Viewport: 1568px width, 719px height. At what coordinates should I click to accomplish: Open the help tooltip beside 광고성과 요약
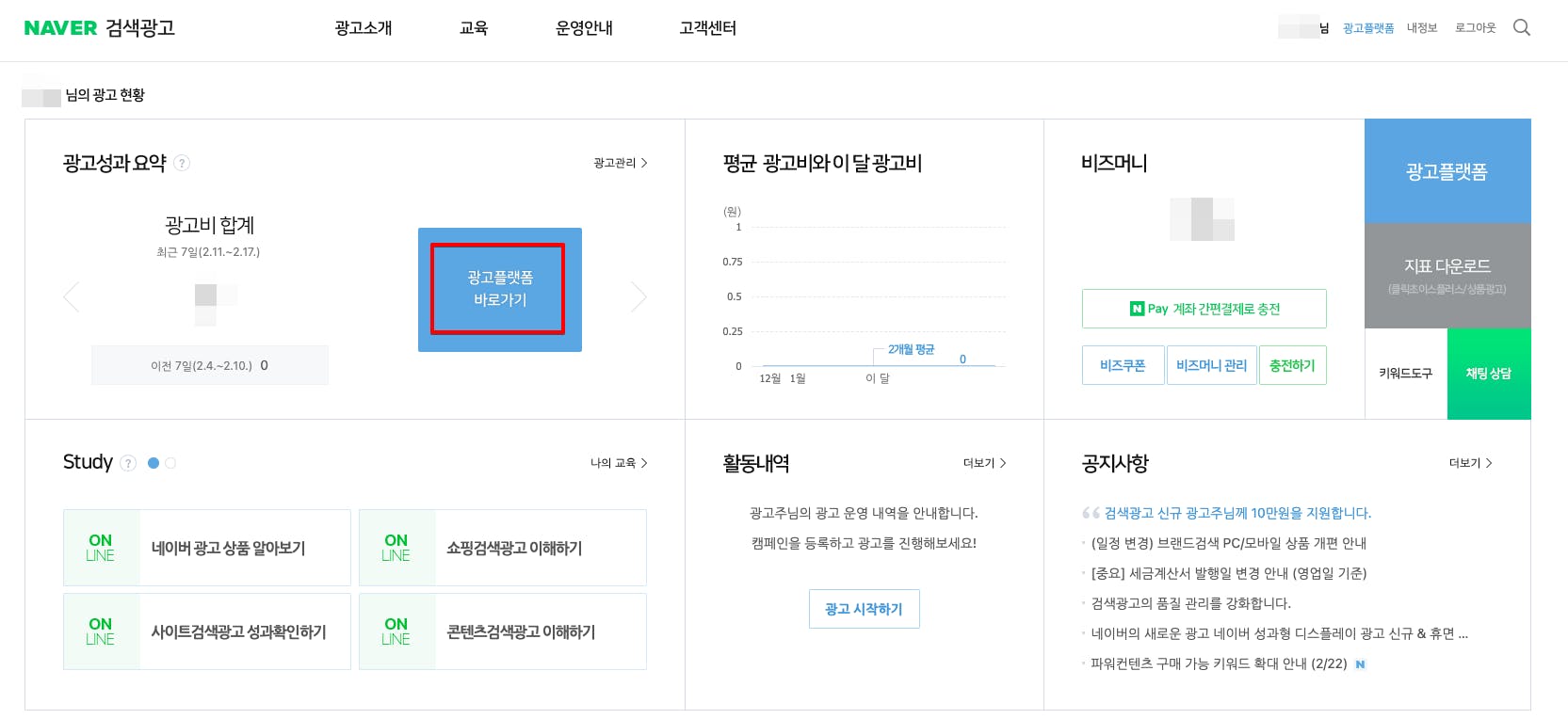[x=182, y=163]
